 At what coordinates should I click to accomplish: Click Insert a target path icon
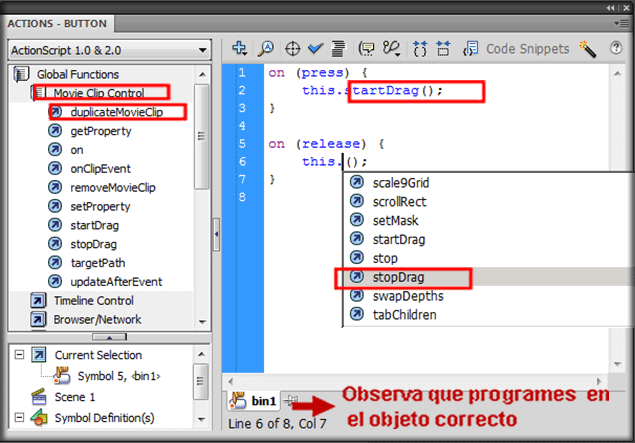point(292,48)
